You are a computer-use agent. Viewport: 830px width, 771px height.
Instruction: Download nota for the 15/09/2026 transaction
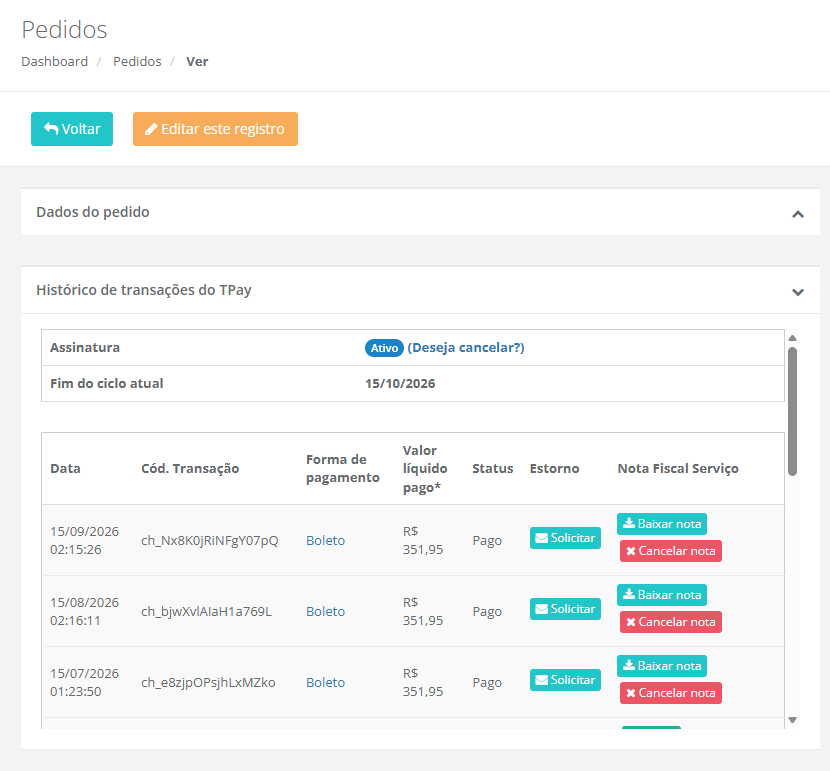662,524
